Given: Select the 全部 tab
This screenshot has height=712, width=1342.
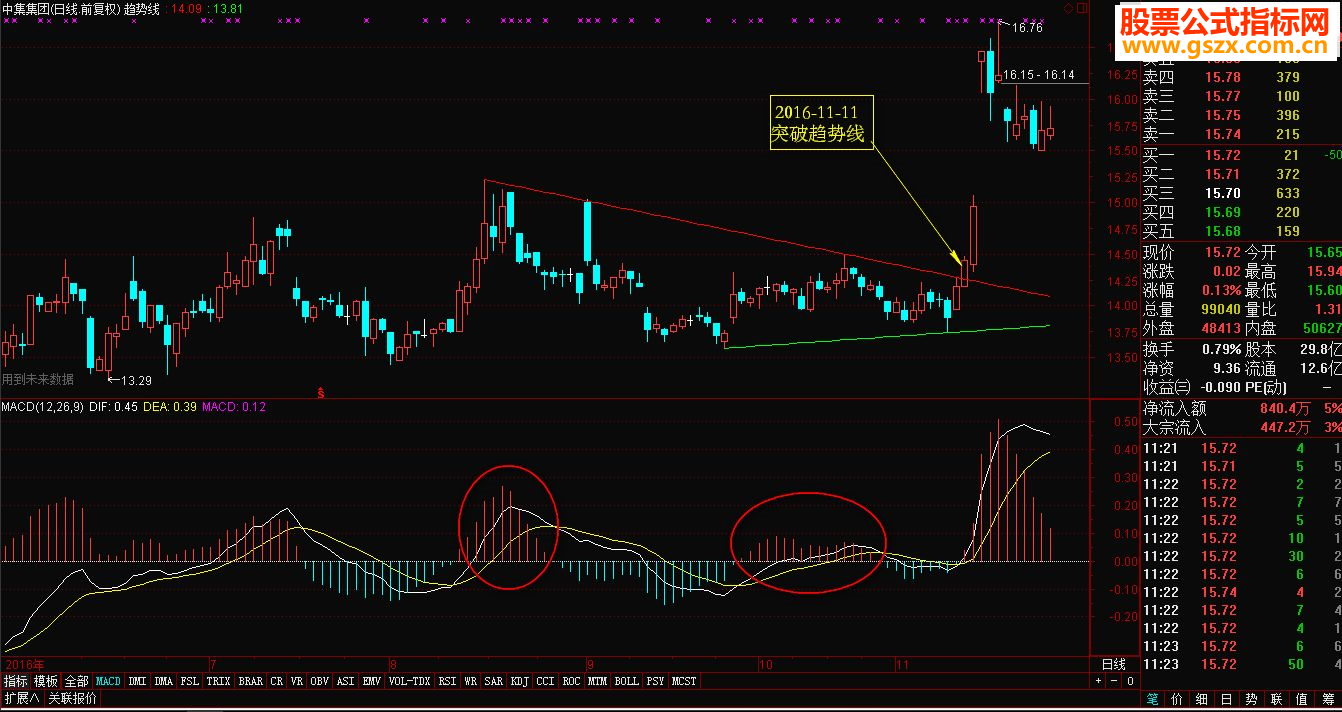Looking at the screenshot, I should pos(76,681).
